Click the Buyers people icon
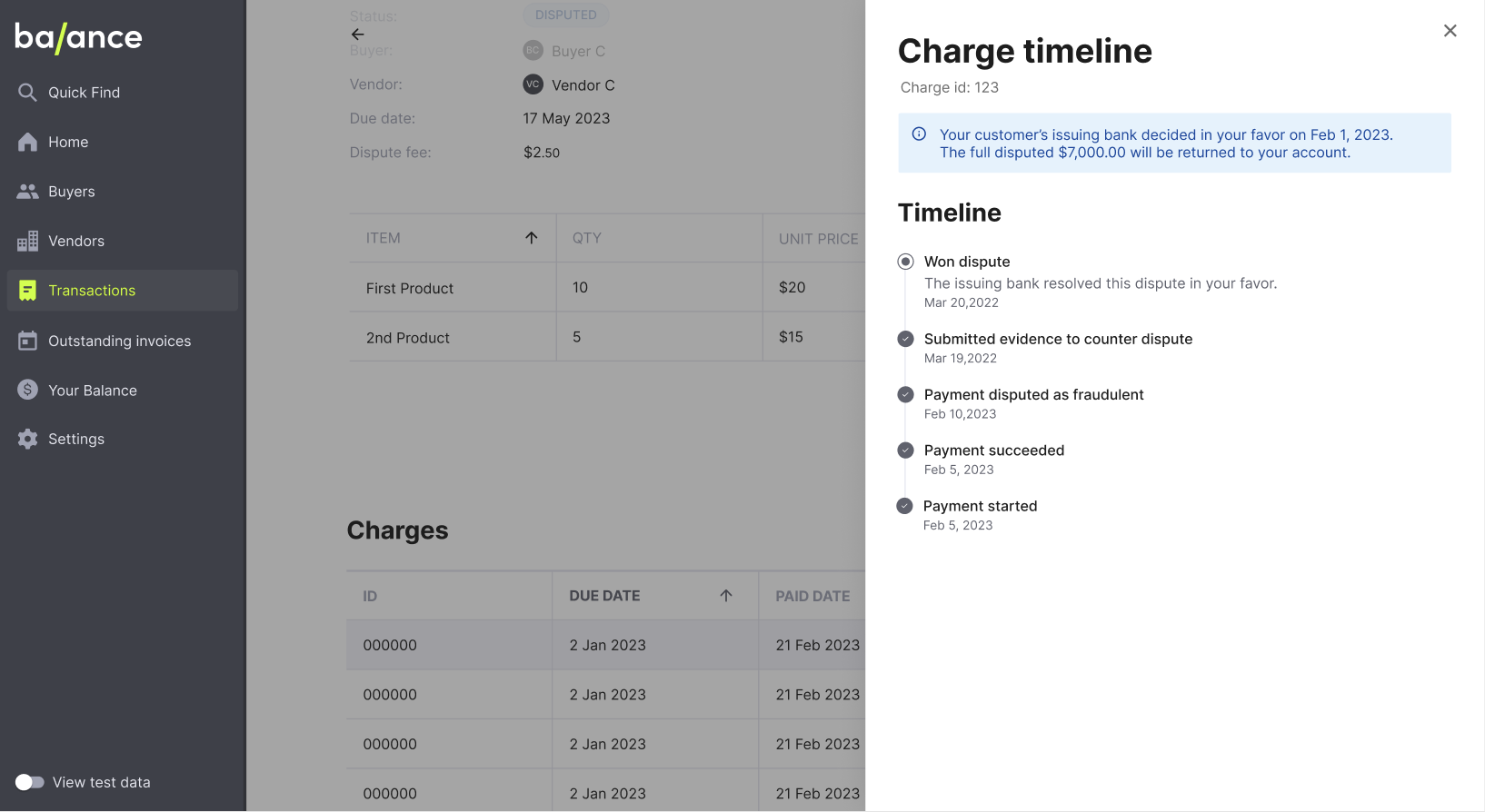This screenshot has height=812, width=1485. [x=27, y=192]
